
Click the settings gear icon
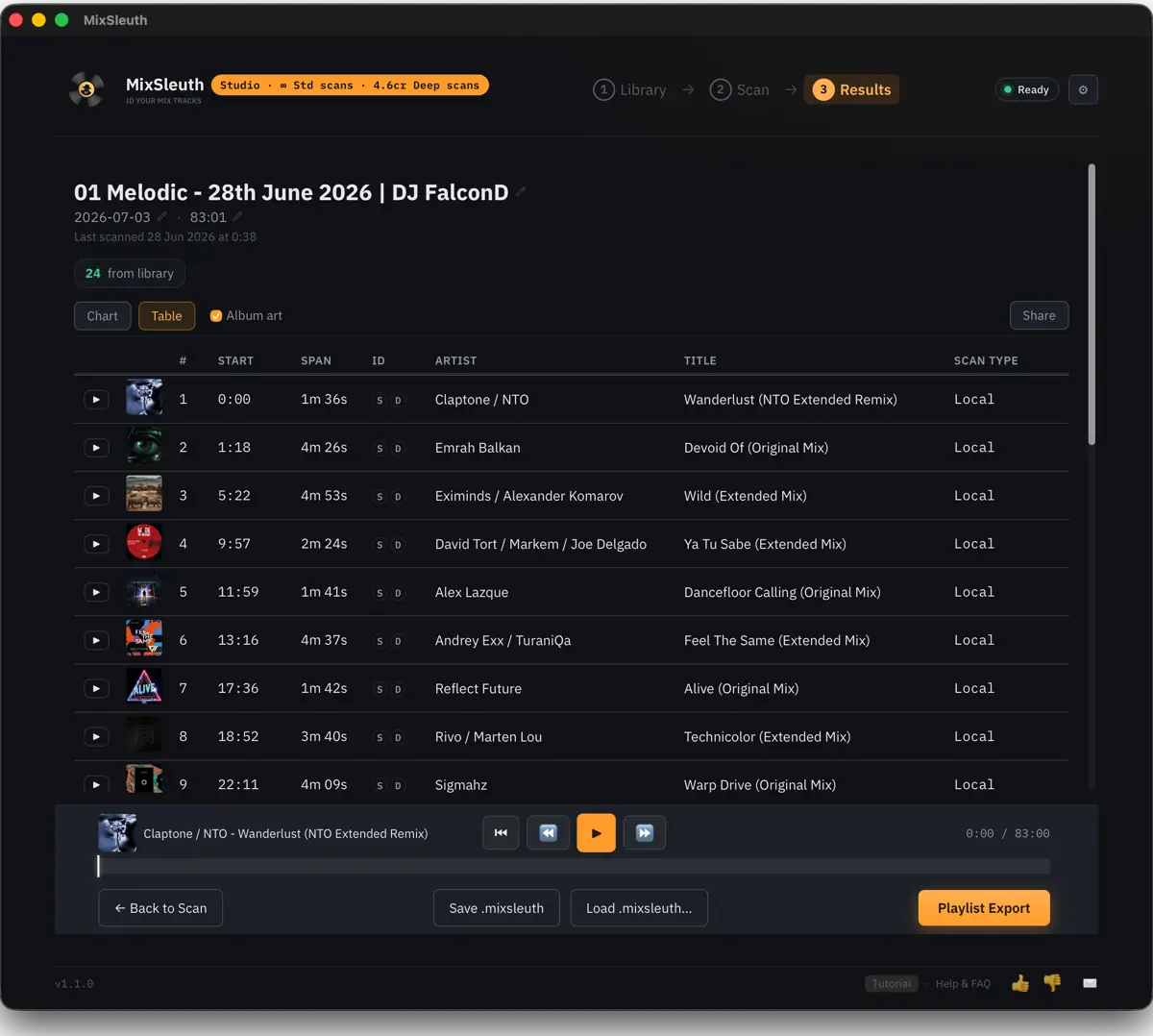click(1083, 89)
